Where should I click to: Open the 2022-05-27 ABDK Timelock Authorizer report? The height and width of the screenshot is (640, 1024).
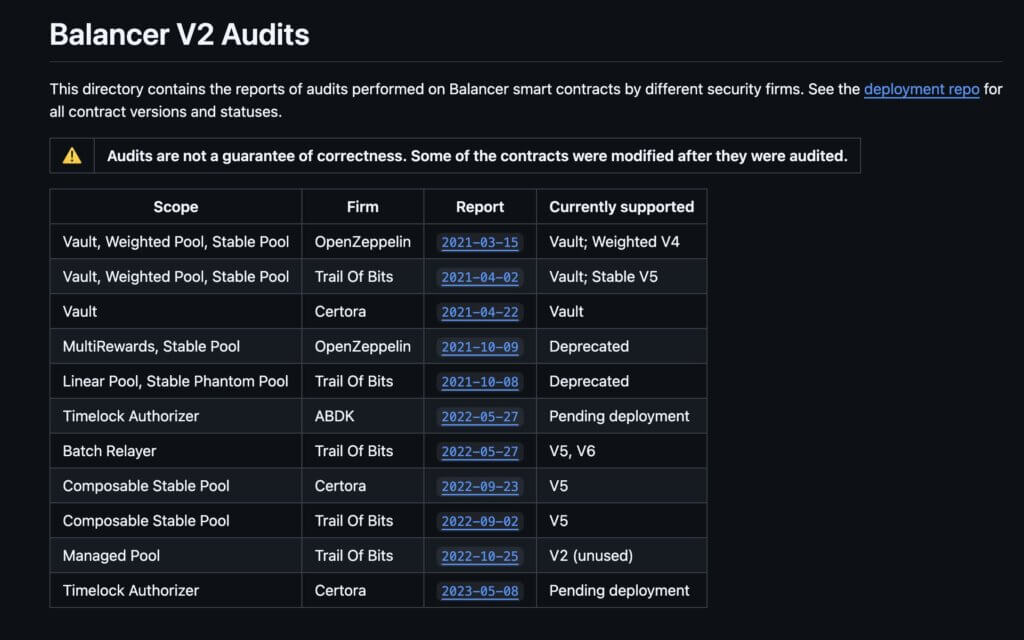[479, 416]
